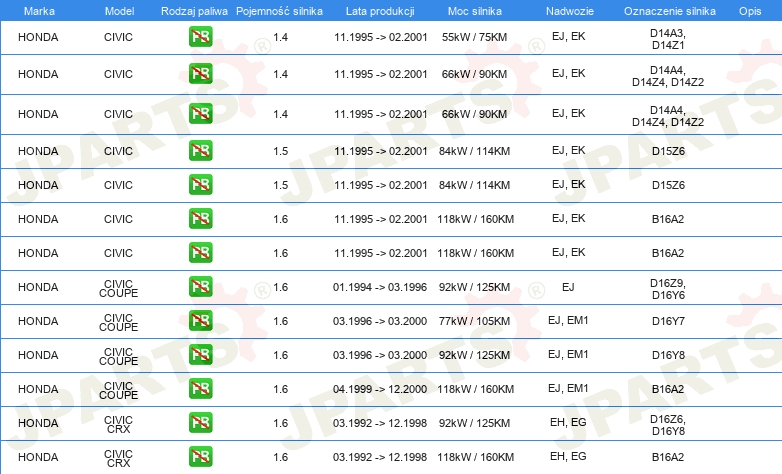Click the Lata produkcji column header
This screenshot has height=474, width=782.
coord(380,11)
